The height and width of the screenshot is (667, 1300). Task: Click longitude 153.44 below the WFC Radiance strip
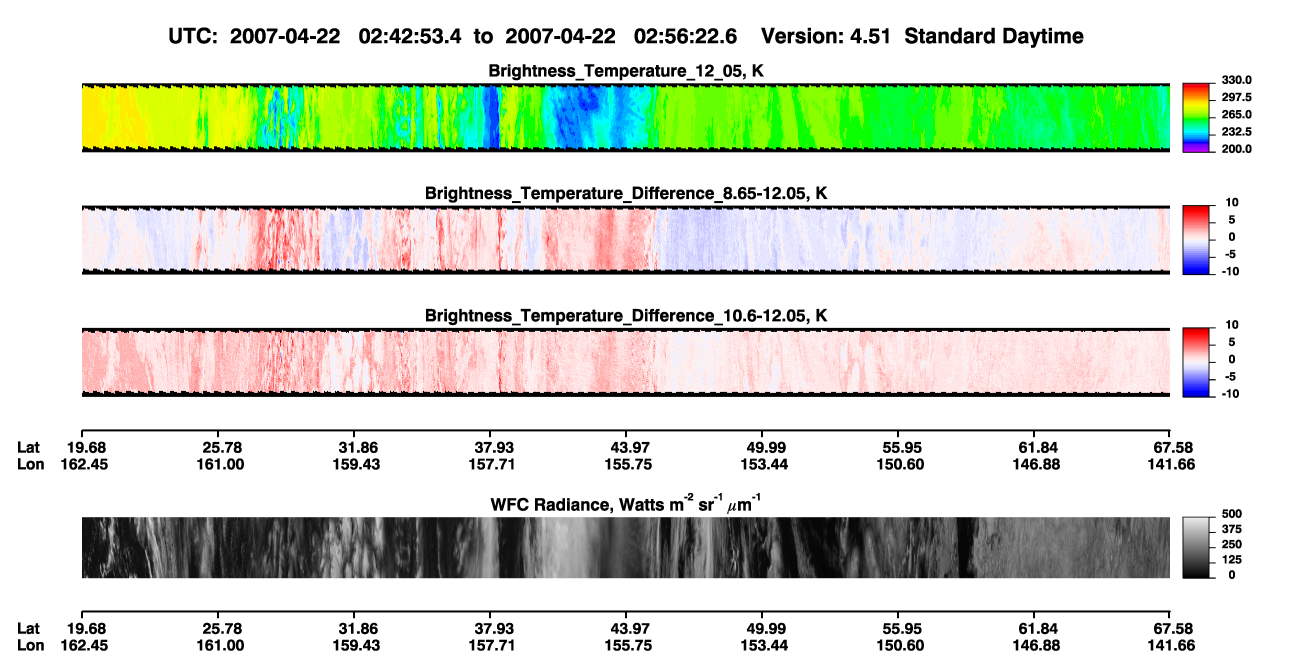pyautogui.click(x=763, y=646)
